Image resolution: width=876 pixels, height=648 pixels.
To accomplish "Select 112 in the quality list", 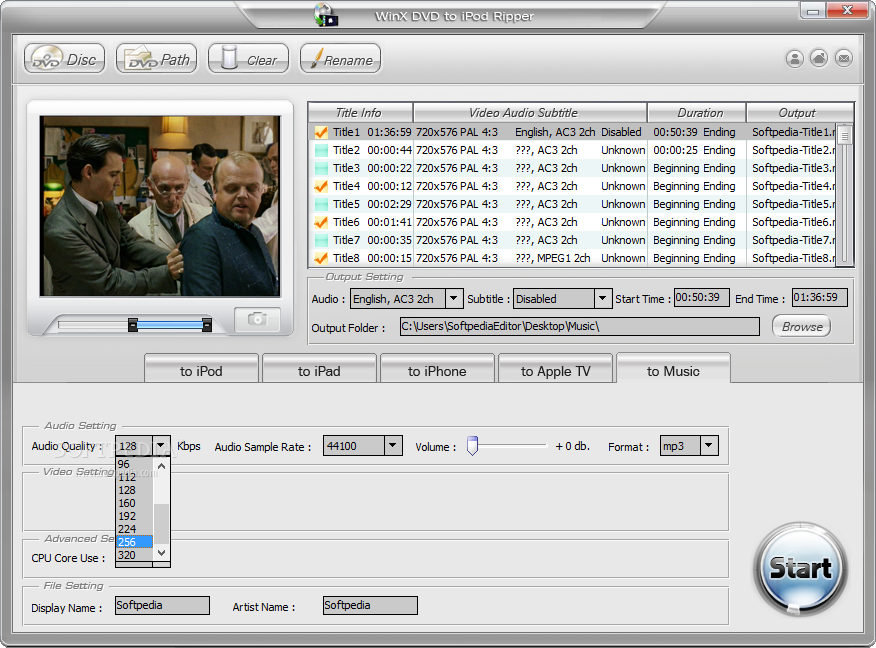I will [x=134, y=477].
